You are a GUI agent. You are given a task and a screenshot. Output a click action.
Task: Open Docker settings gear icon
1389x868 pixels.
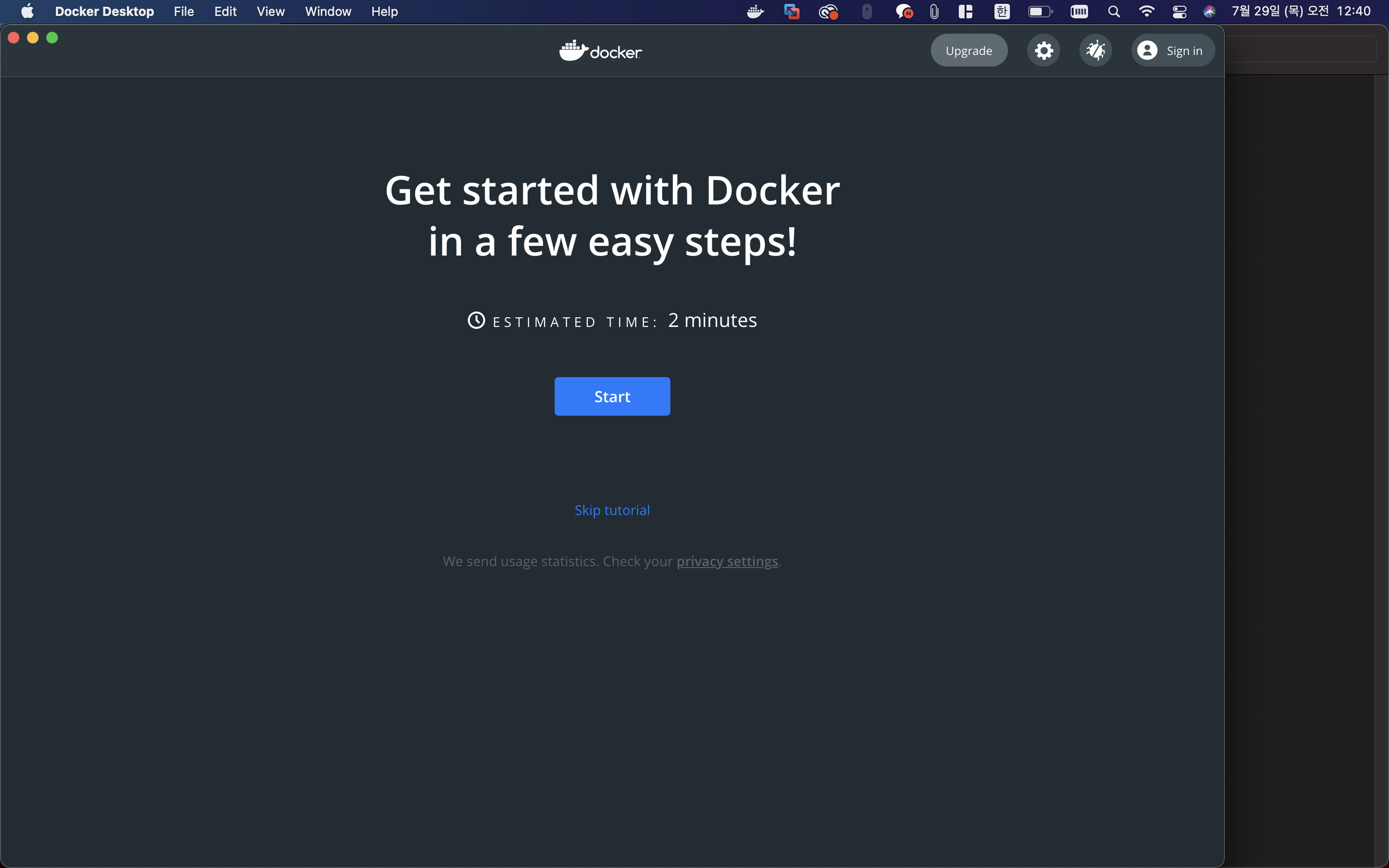coord(1043,51)
